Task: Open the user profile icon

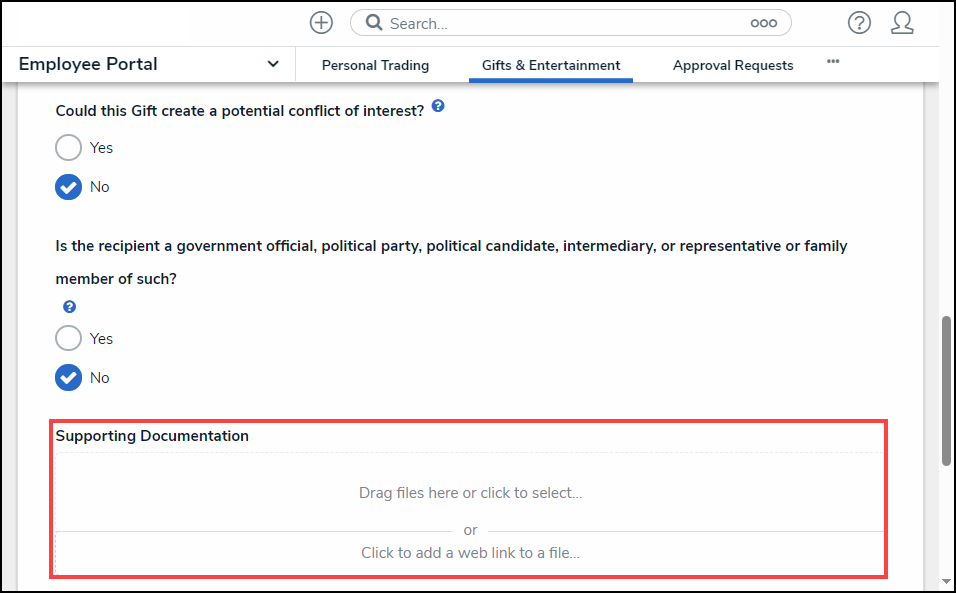Action: [902, 23]
